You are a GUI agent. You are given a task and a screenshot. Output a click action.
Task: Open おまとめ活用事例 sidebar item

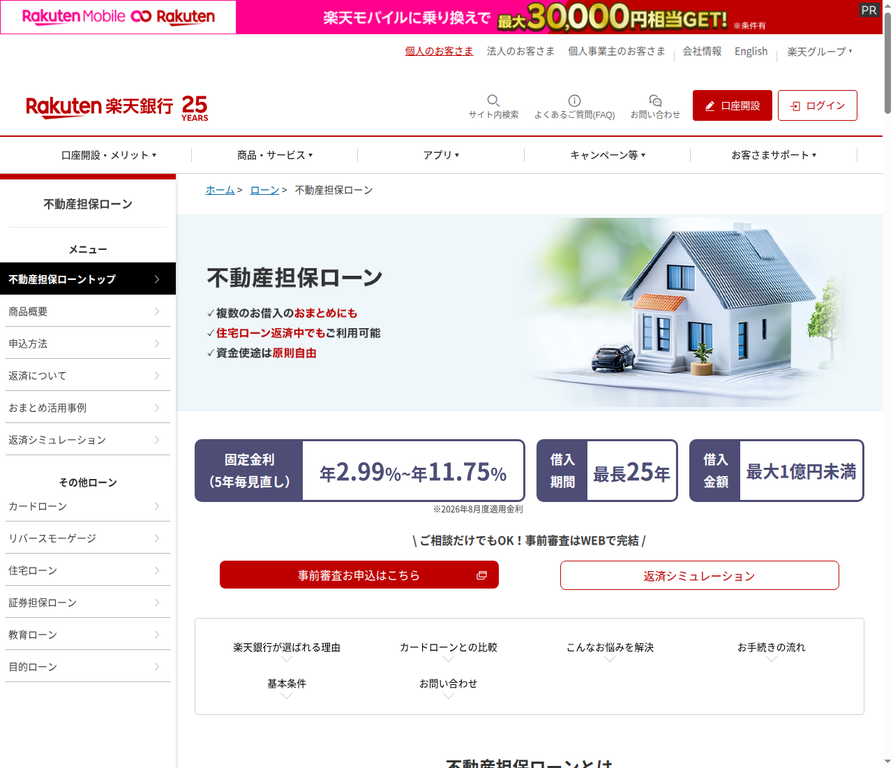[x=88, y=408]
